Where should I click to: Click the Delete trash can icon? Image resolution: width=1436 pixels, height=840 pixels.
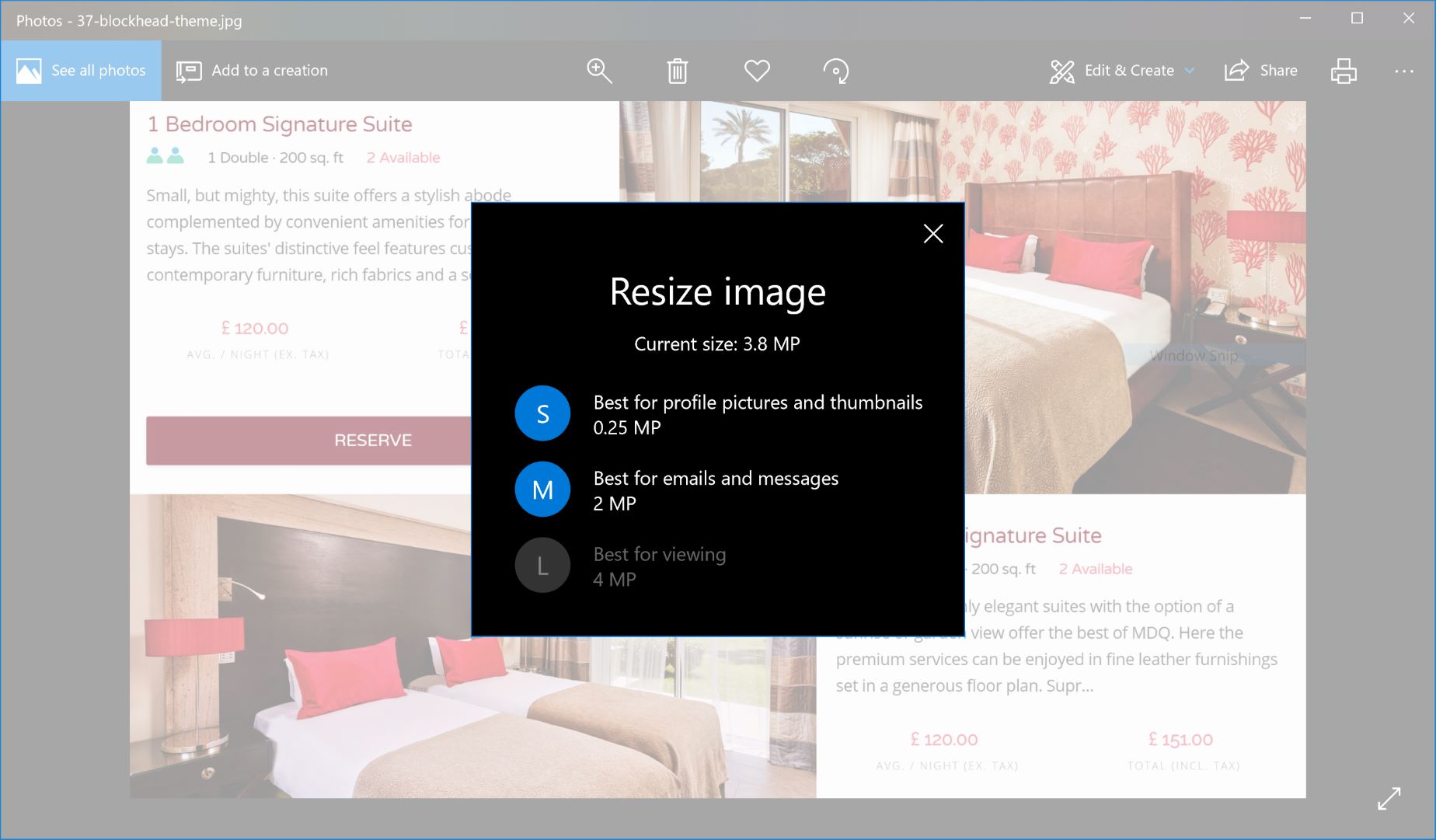click(678, 71)
